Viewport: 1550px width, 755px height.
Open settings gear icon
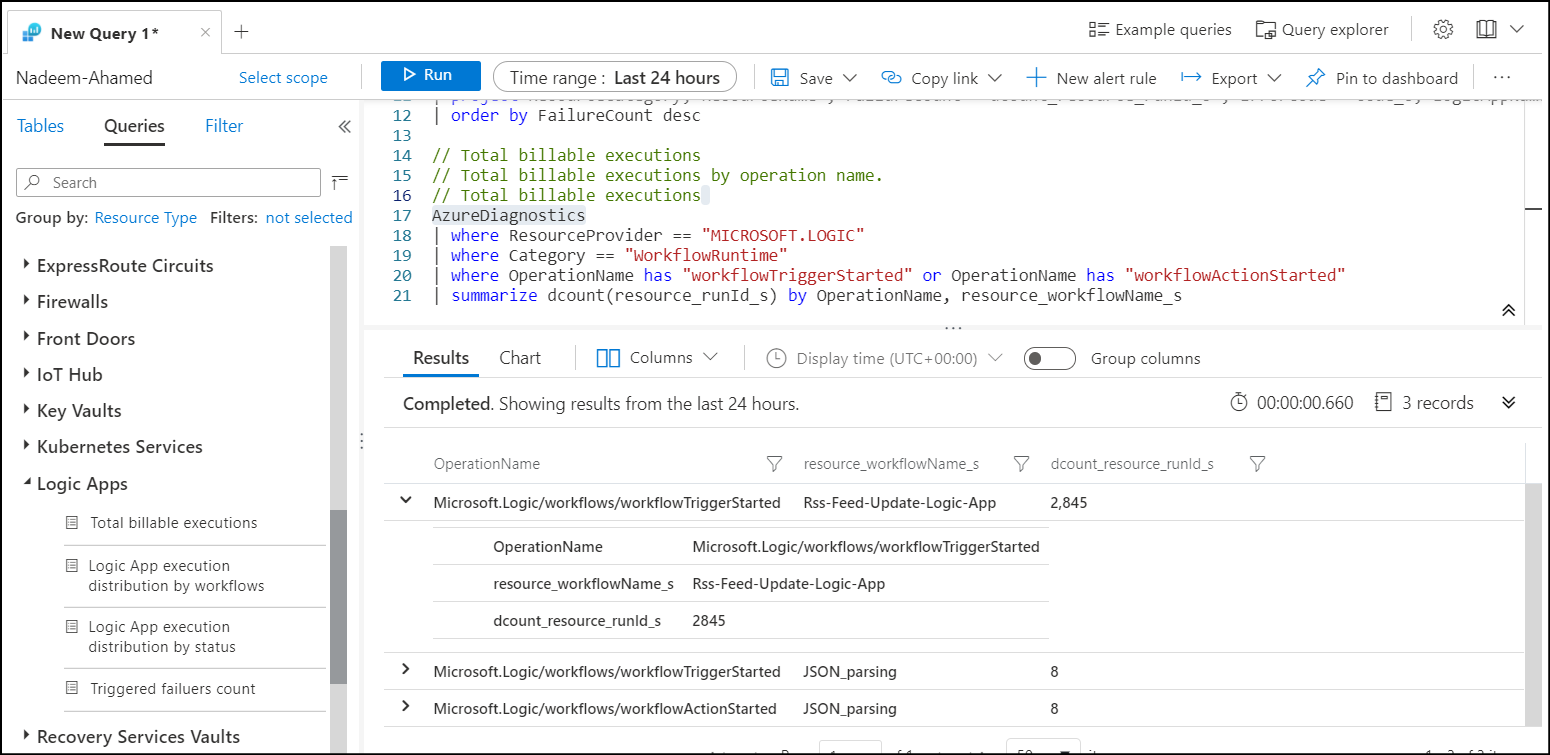click(x=1443, y=30)
